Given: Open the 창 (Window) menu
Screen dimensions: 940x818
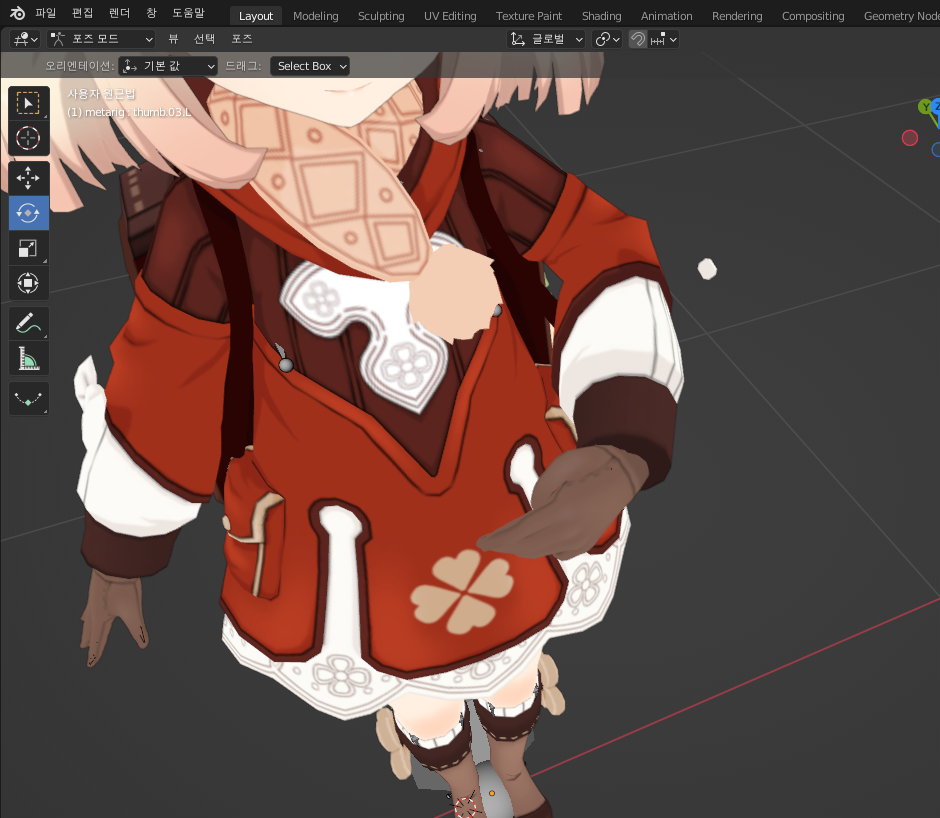Looking at the screenshot, I should 151,13.
